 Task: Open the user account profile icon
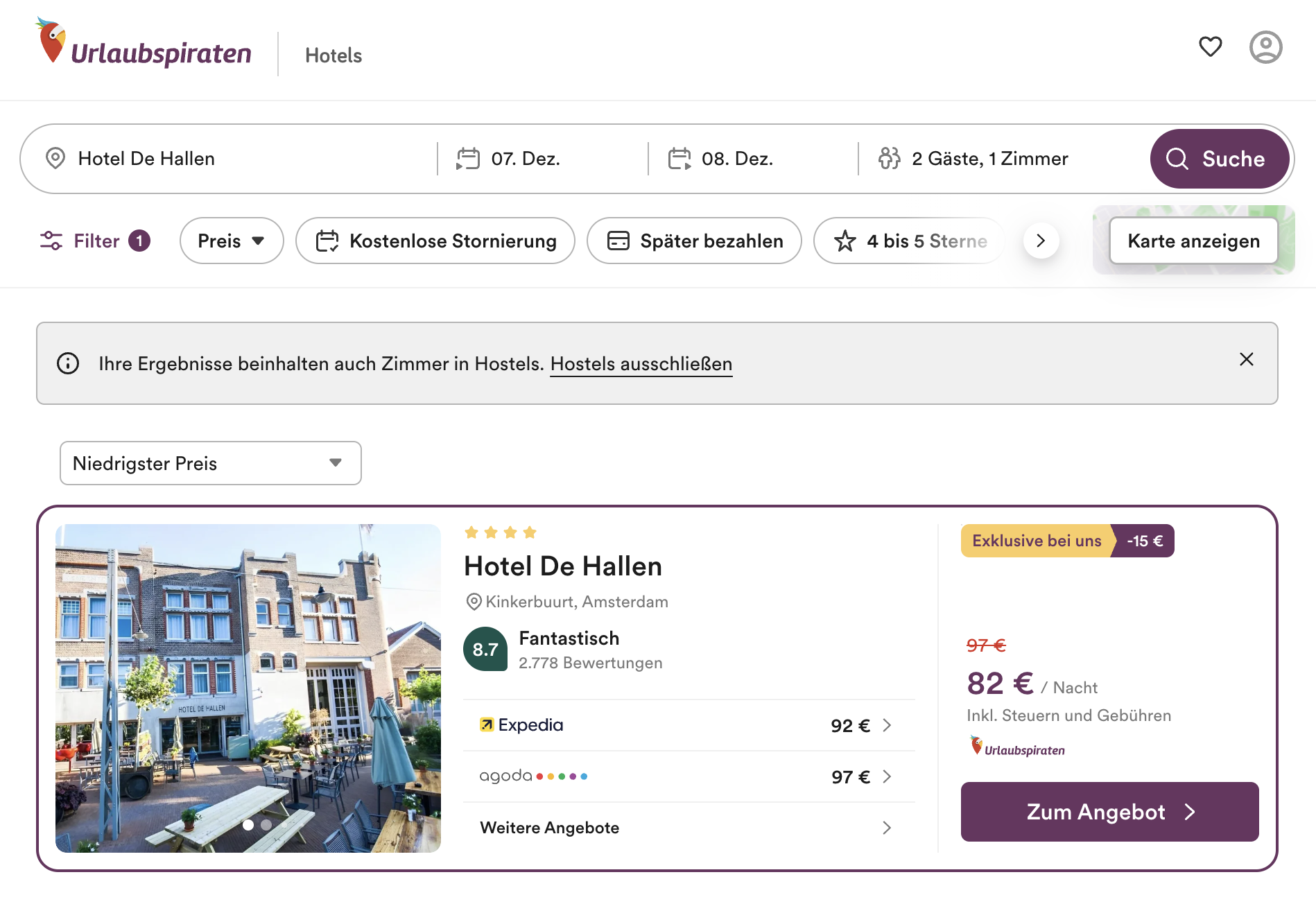click(x=1265, y=47)
